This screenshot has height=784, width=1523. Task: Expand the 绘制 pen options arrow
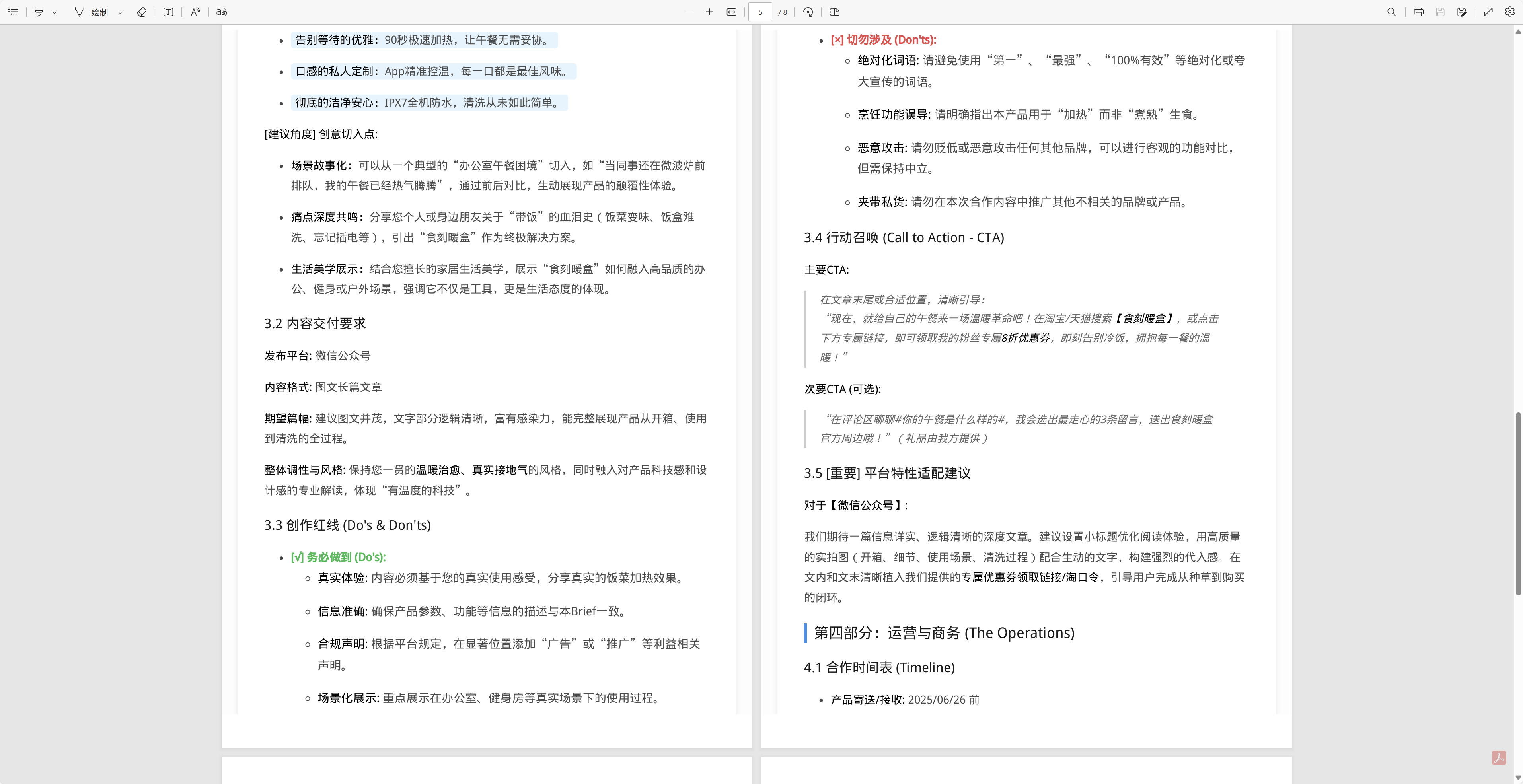(x=120, y=12)
